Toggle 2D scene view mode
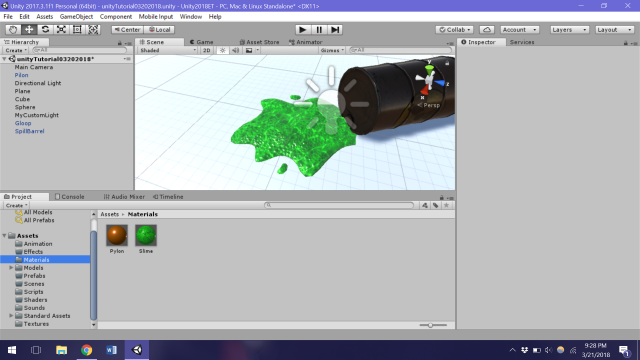Screen dimensions: 640x360 click(x=207, y=50)
